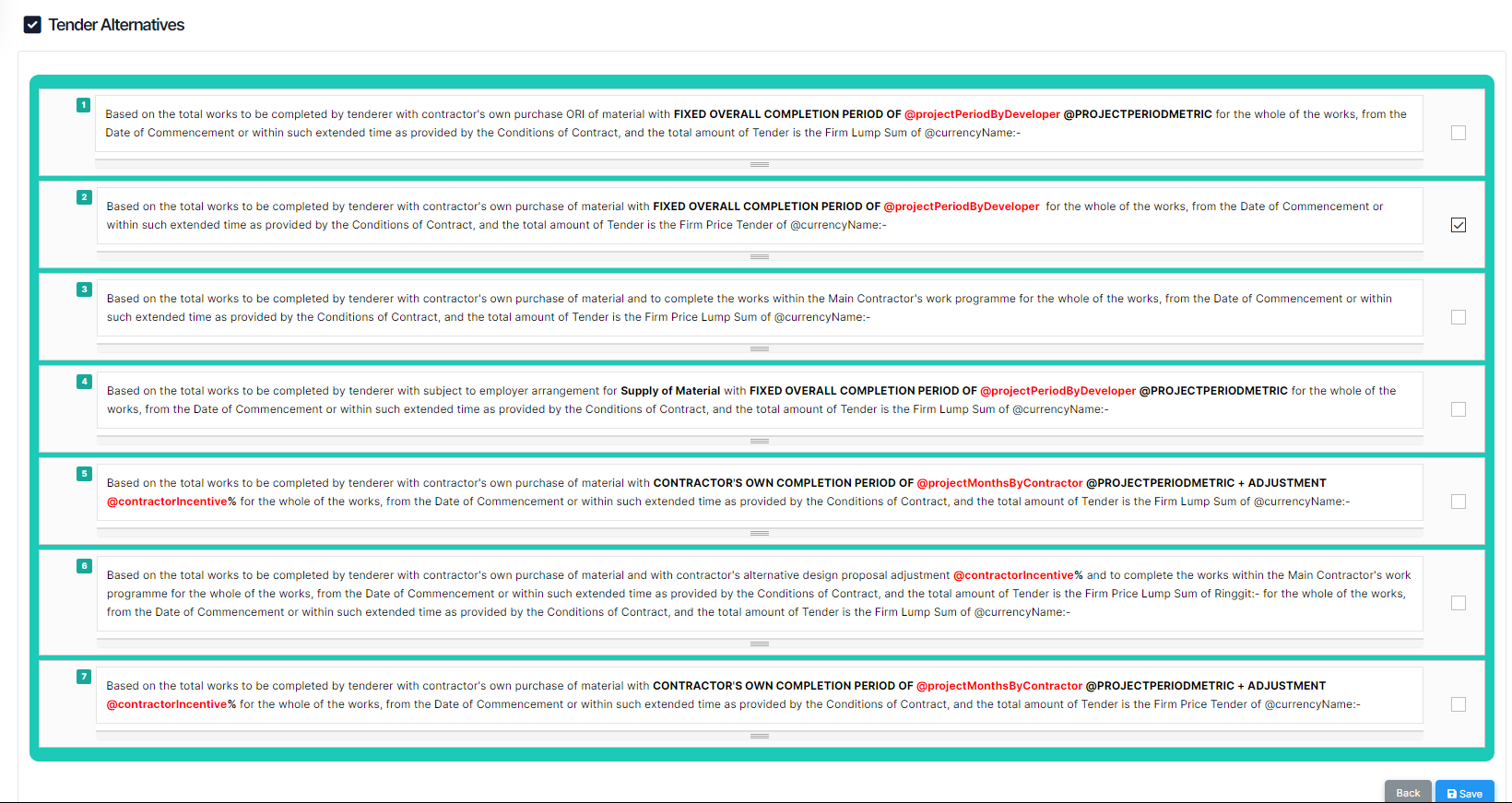Screen dimensions: 1512x803
Task: Click into alternative 5 Firm Lump Sum text
Action: 760,492
